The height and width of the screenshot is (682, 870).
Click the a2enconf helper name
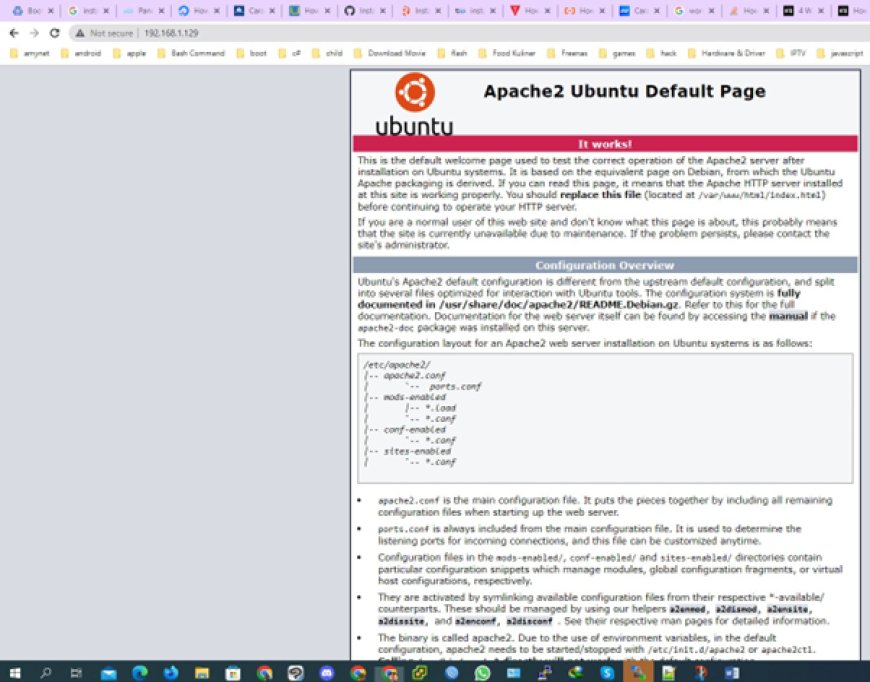[476, 621]
